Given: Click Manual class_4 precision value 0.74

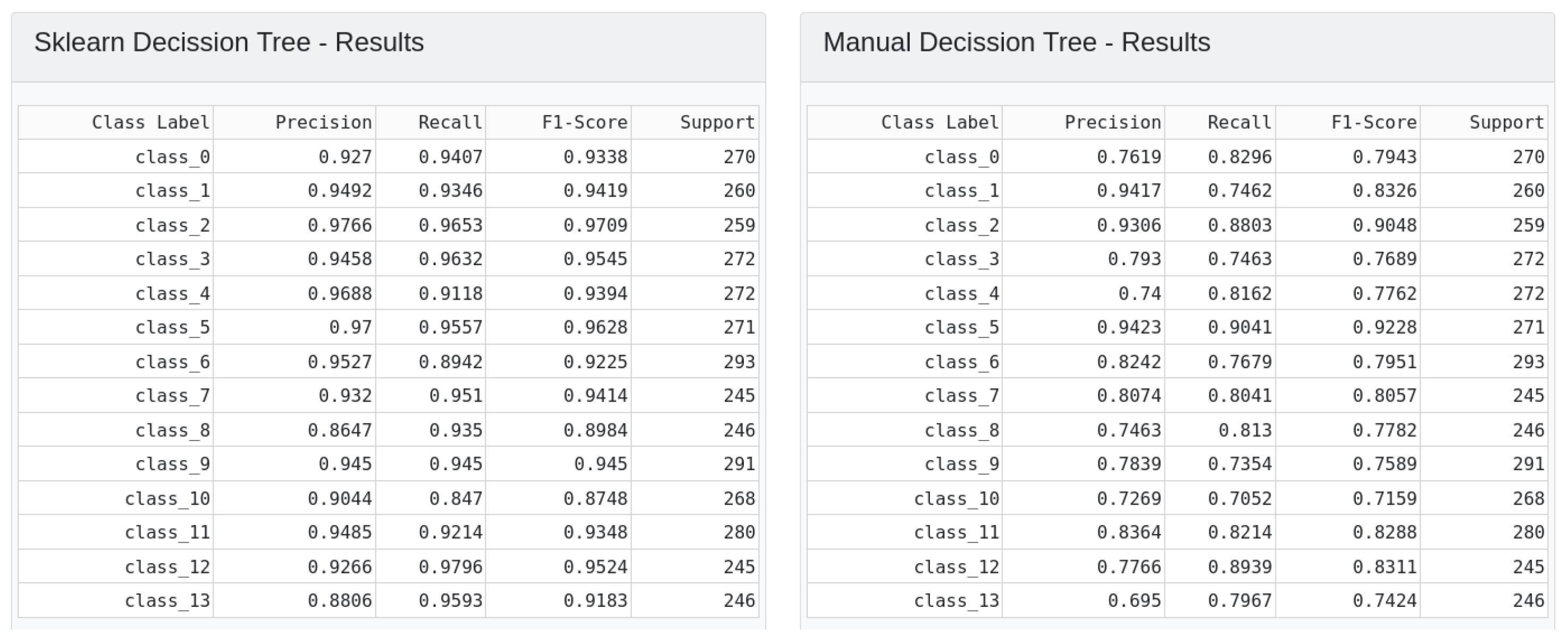Looking at the screenshot, I should (1139, 294).
